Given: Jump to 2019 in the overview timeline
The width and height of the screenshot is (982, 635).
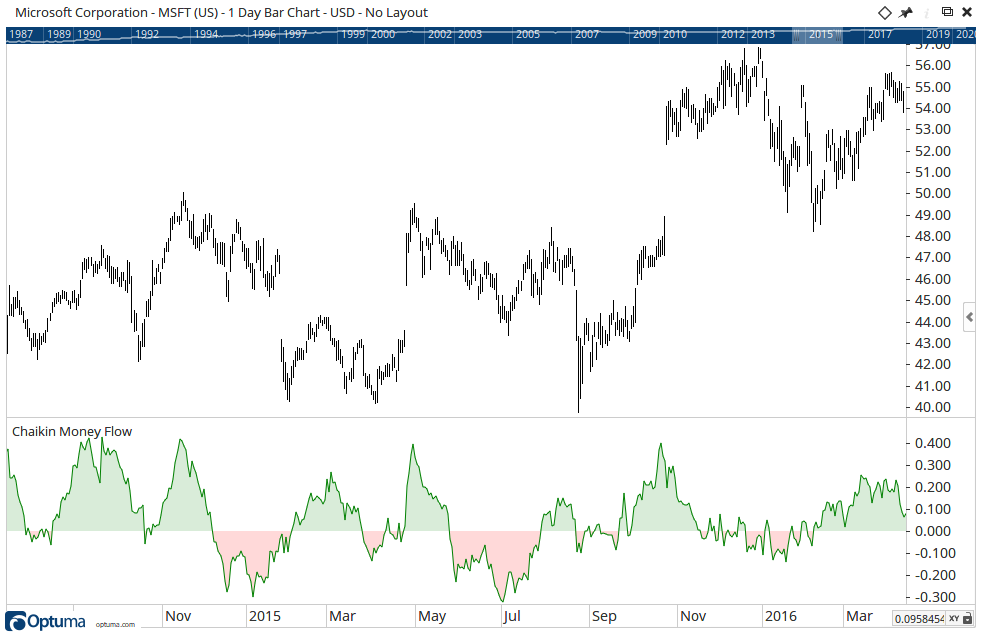Looking at the screenshot, I should [x=938, y=34].
